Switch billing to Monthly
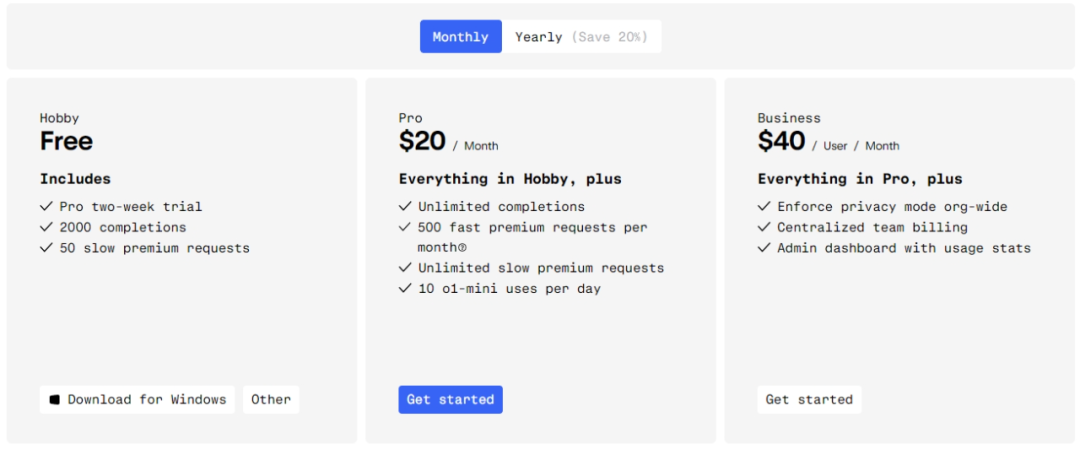This screenshot has height=450, width=1080. [460, 37]
